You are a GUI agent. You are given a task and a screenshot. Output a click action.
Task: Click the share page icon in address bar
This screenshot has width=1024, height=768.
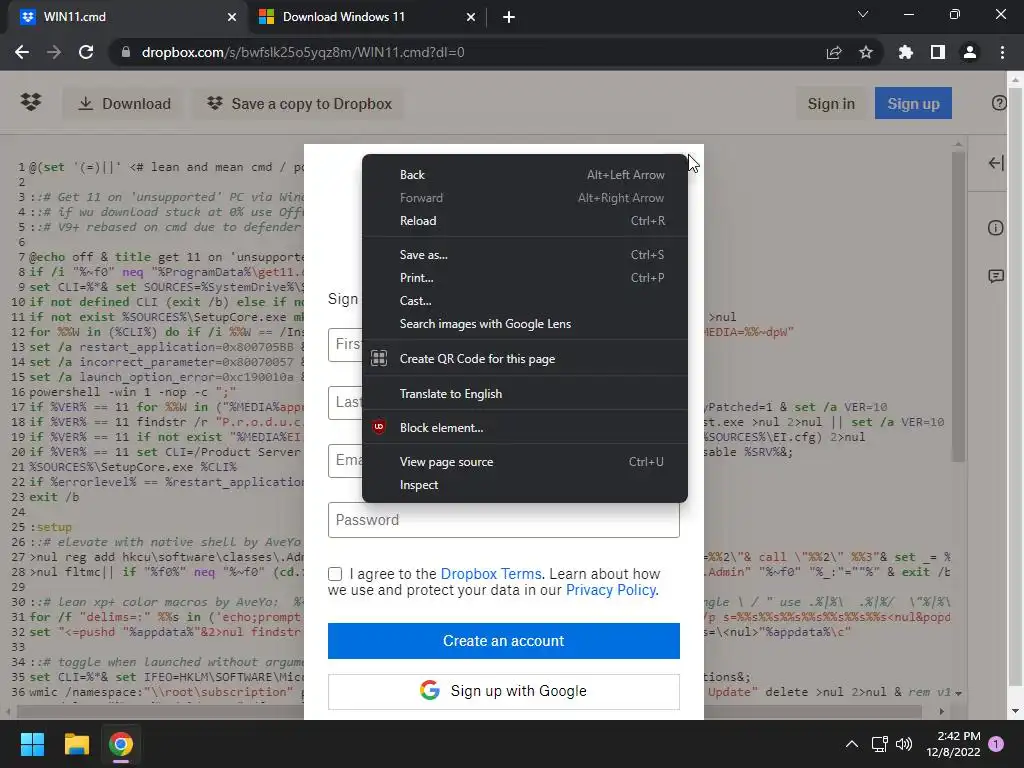(x=834, y=52)
